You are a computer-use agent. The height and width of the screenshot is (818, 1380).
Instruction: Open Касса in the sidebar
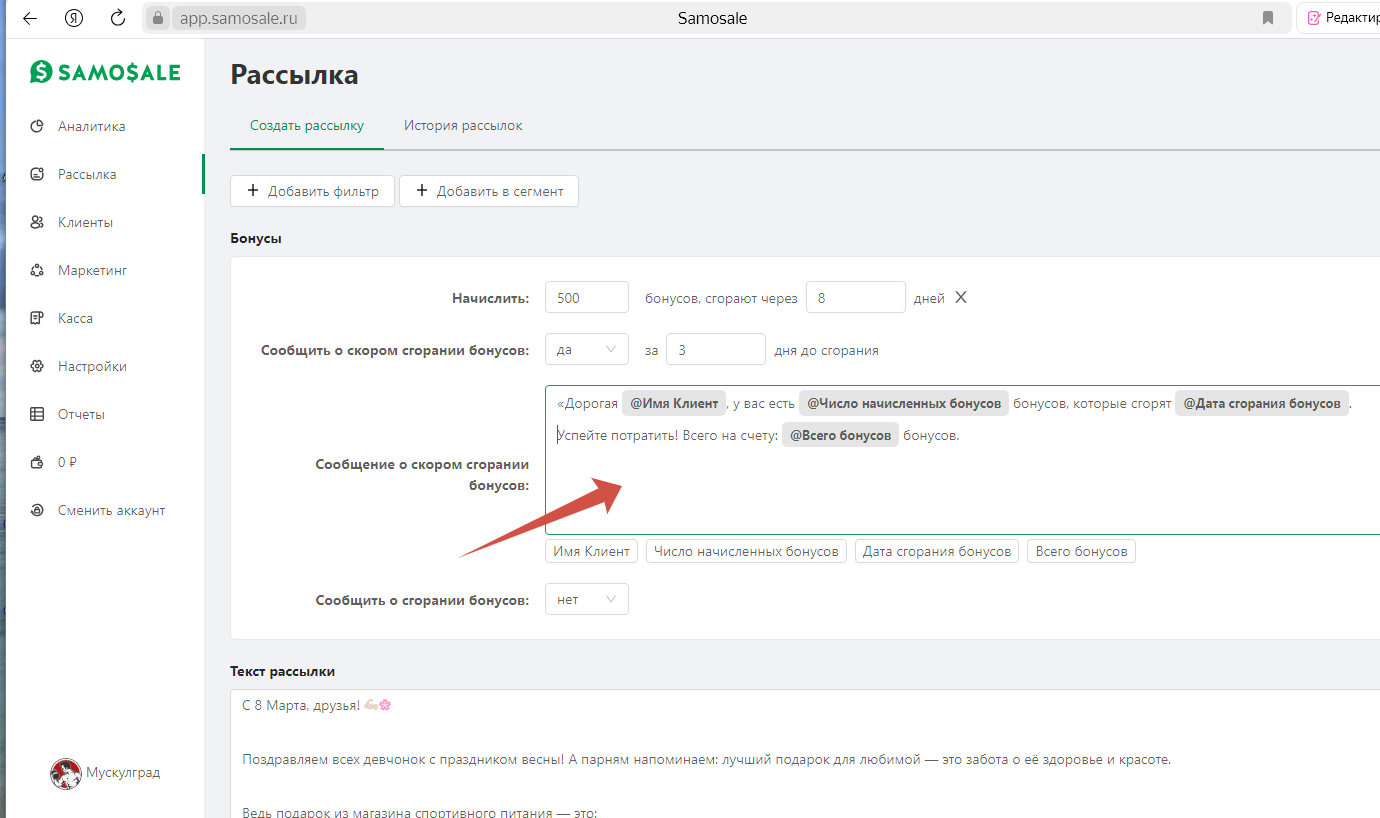pos(75,318)
